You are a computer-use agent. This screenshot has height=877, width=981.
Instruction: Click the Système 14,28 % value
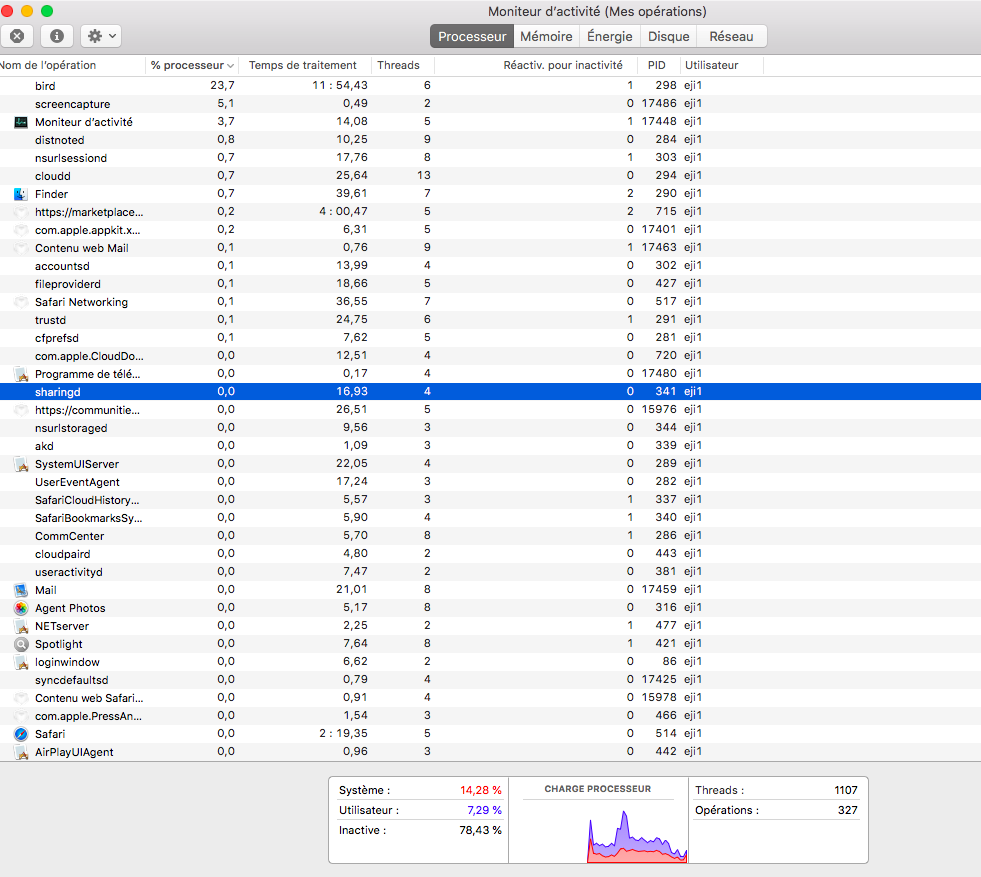(480, 790)
